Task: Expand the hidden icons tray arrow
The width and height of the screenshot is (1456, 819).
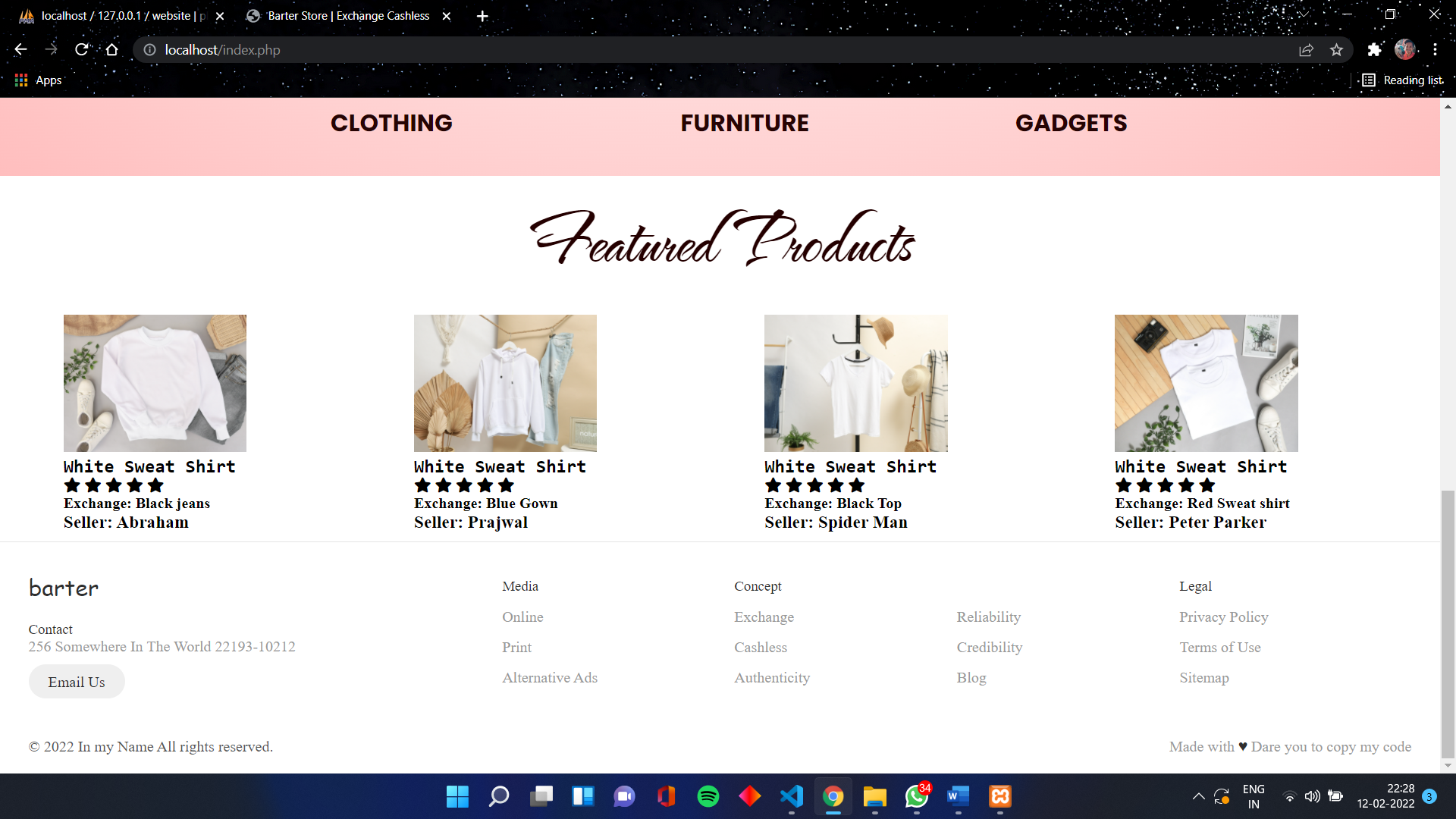Action: (x=1199, y=796)
